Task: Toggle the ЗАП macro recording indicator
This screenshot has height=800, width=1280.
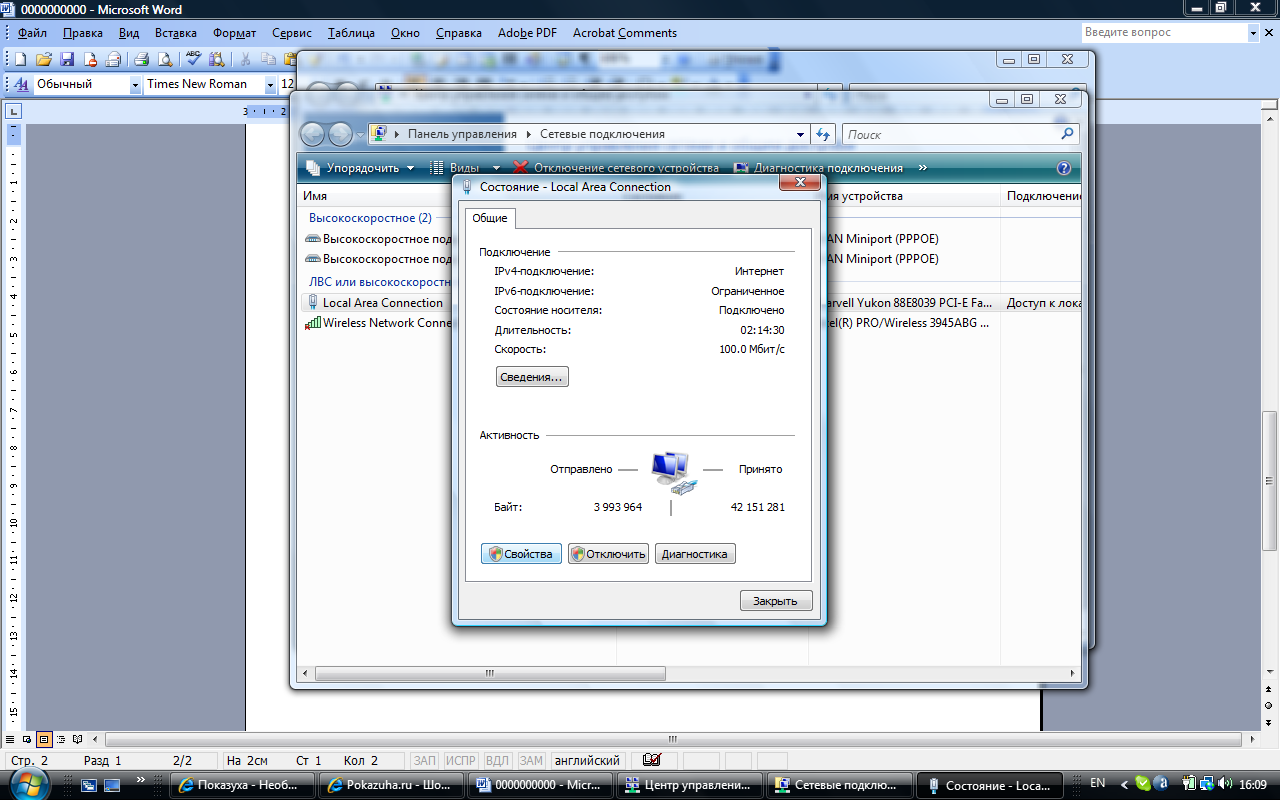Action: [x=425, y=761]
